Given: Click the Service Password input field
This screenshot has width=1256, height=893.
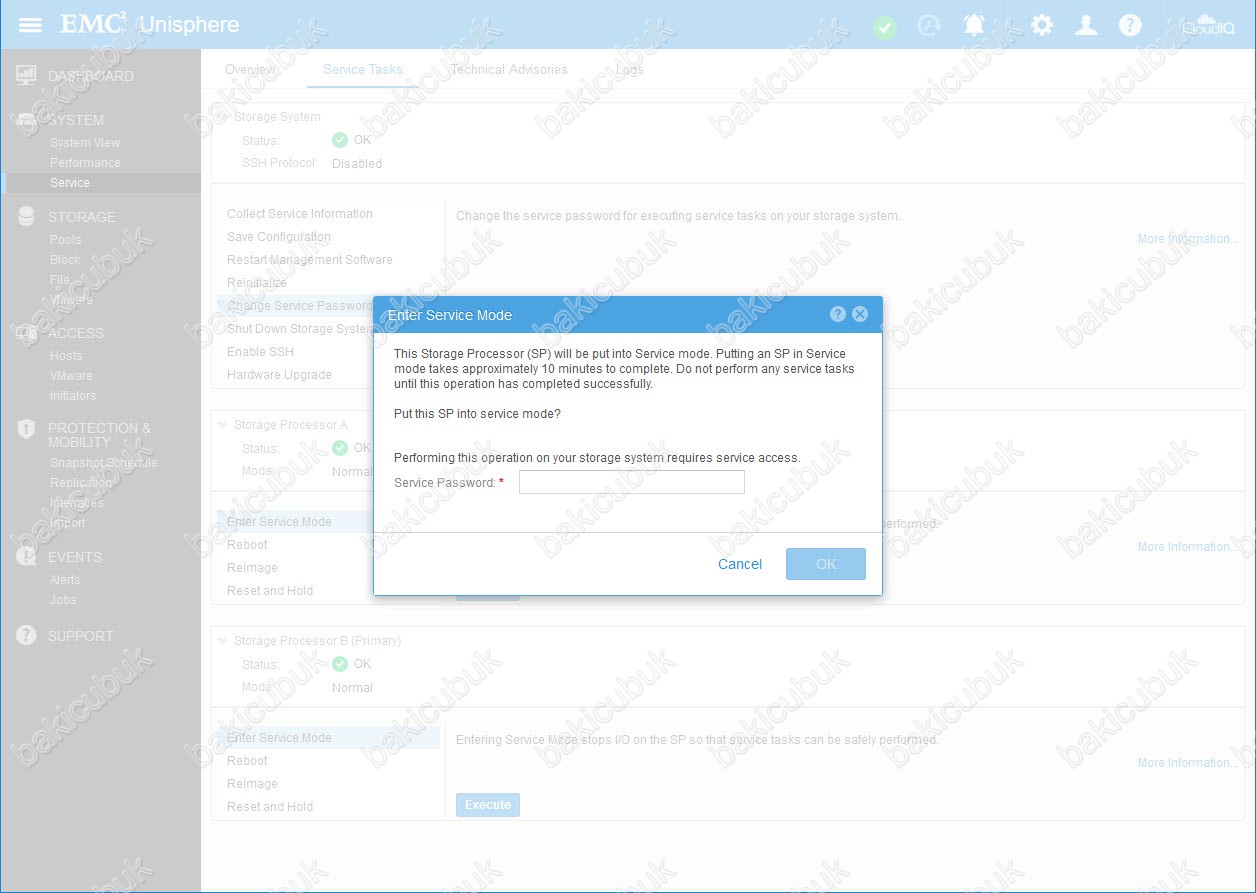Looking at the screenshot, I should click(x=632, y=482).
